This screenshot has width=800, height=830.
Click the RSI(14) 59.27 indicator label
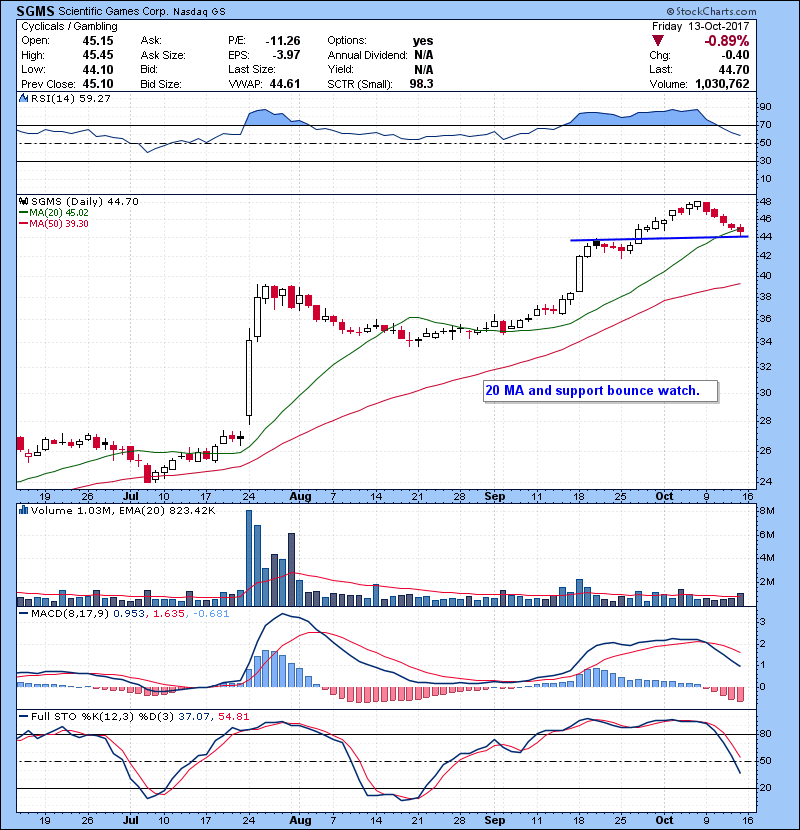pyautogui.click(x=70, y=98)
